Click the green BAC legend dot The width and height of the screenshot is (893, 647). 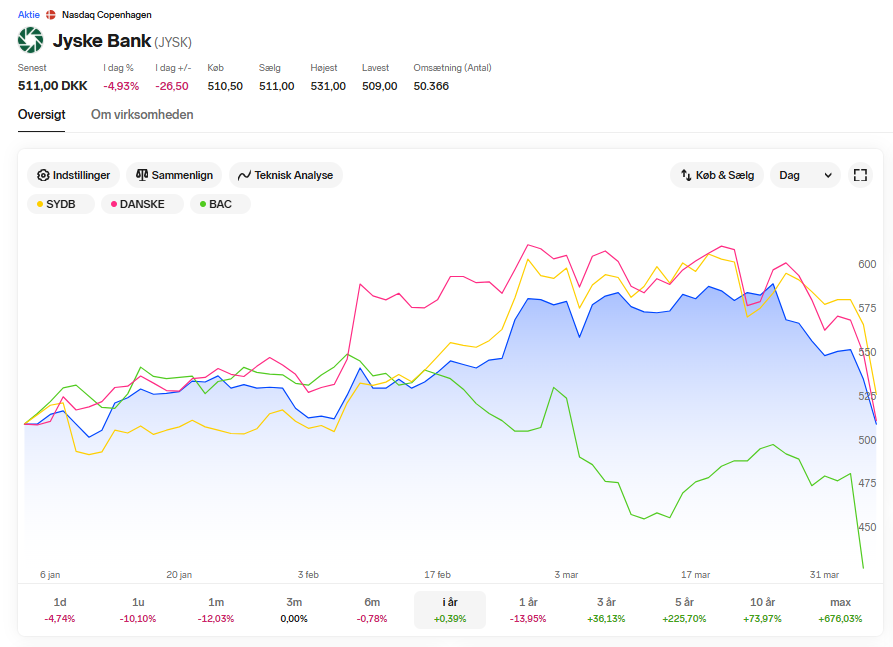(x=203, y=204)
